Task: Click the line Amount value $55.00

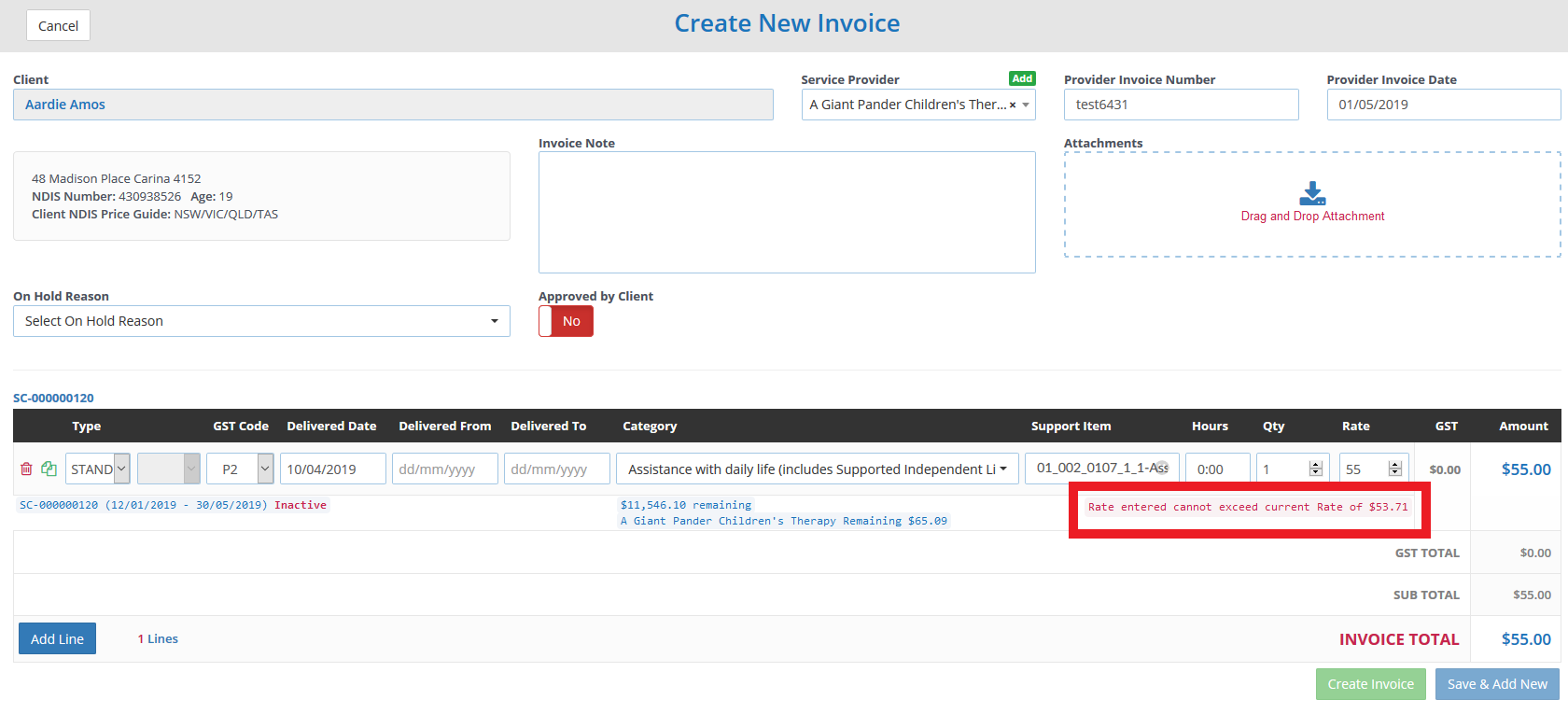Action: pos(1526,469)
